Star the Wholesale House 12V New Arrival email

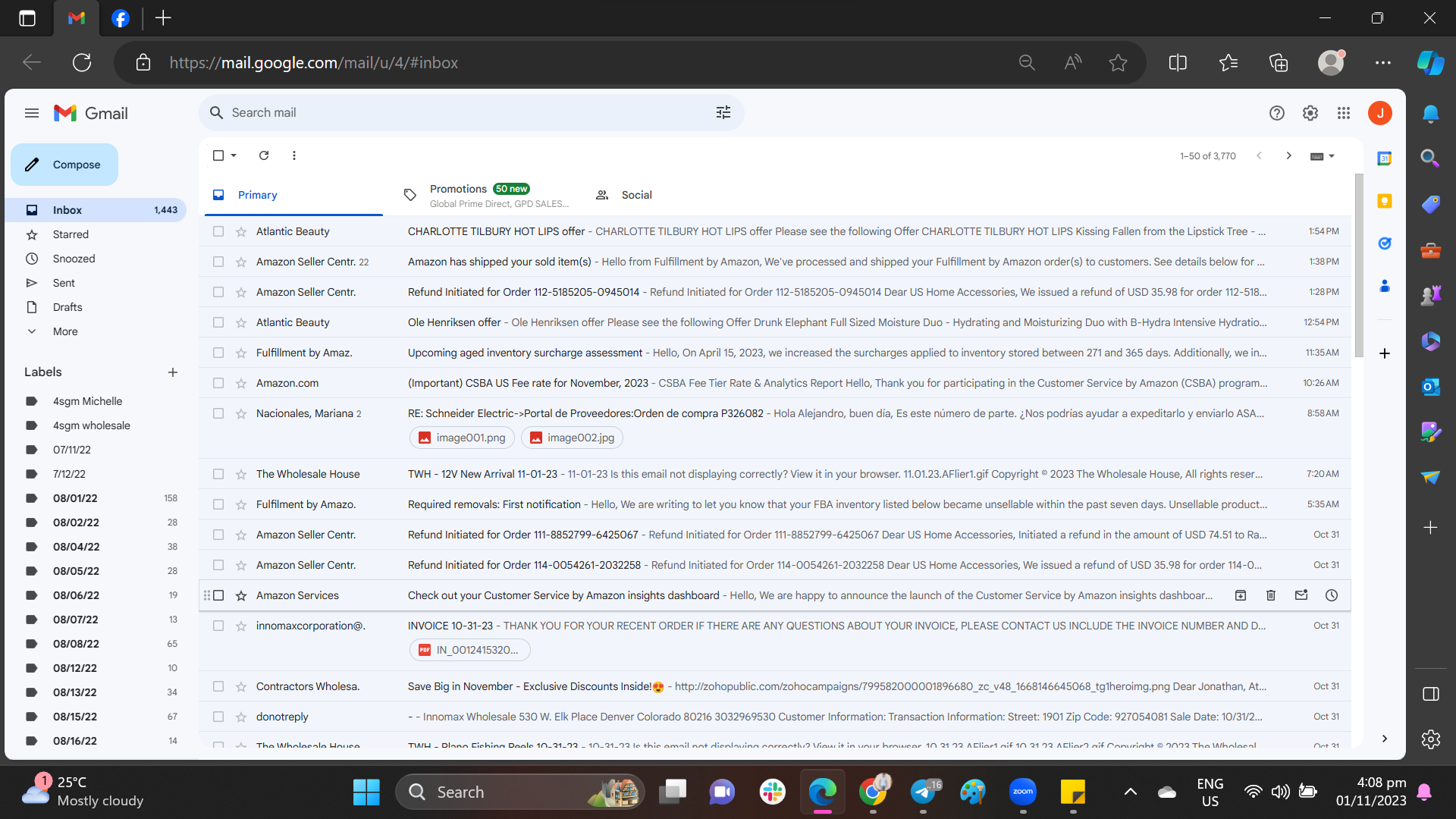click(241, 475)
